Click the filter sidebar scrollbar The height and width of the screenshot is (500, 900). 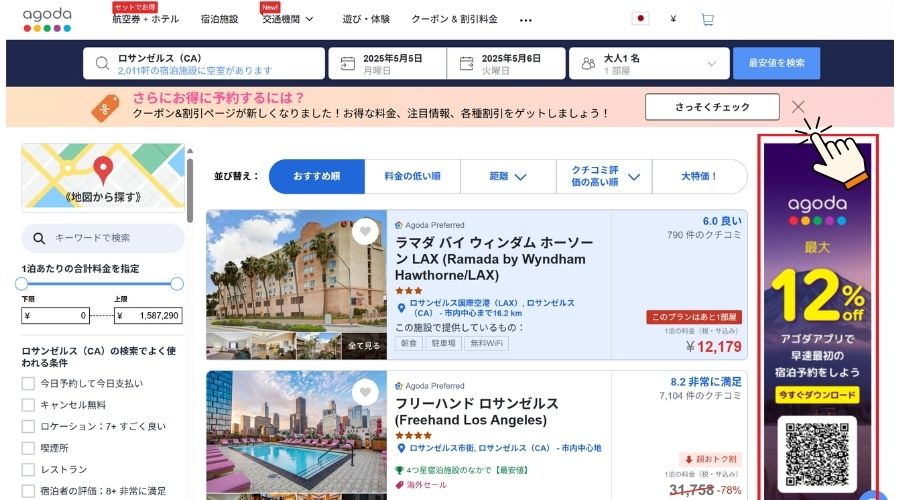click(x=190, y=189)
